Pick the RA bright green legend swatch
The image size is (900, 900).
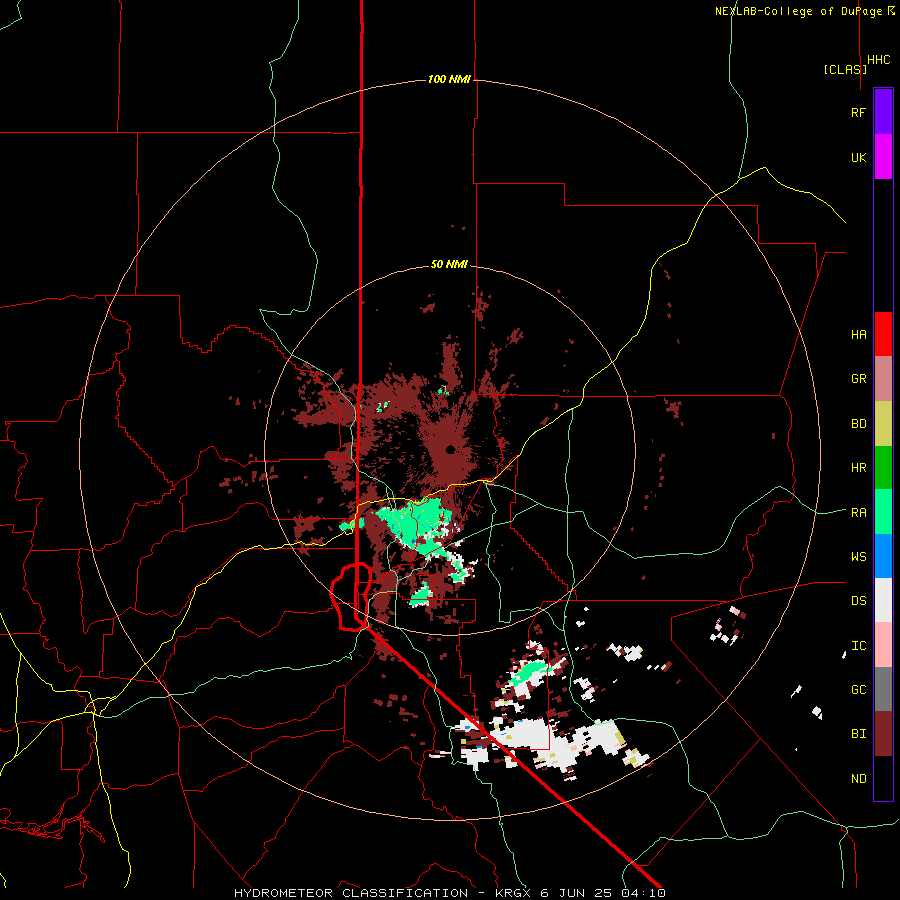[x=883, y=512]
